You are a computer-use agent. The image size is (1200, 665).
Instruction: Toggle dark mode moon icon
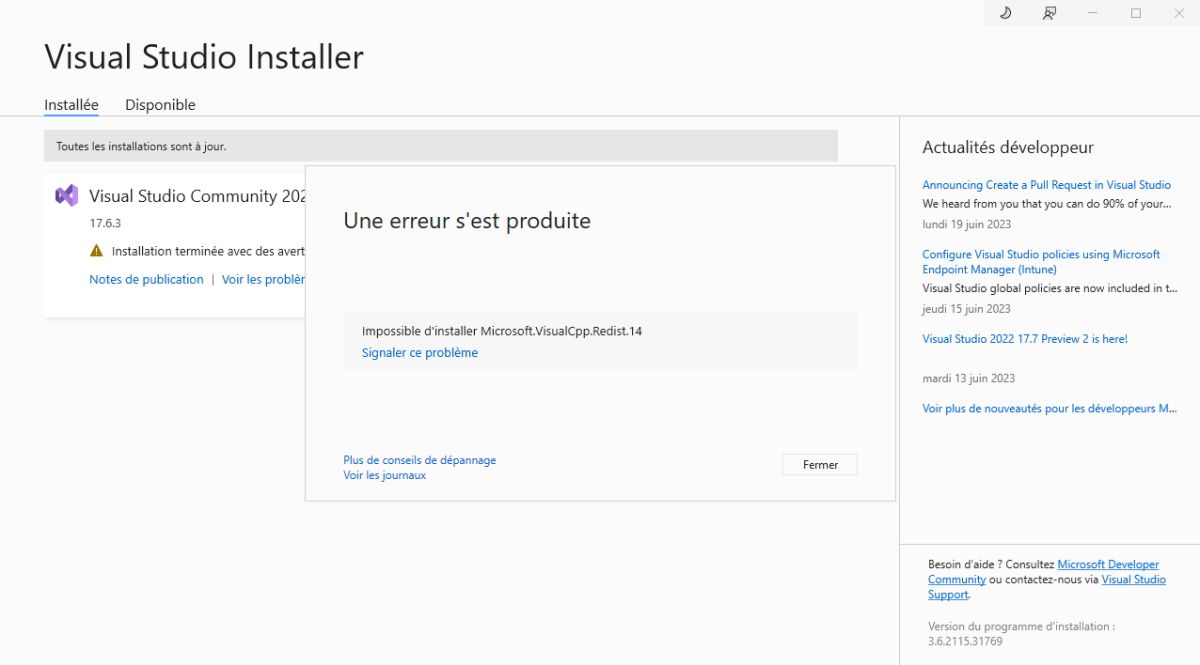click(1006, 13)
